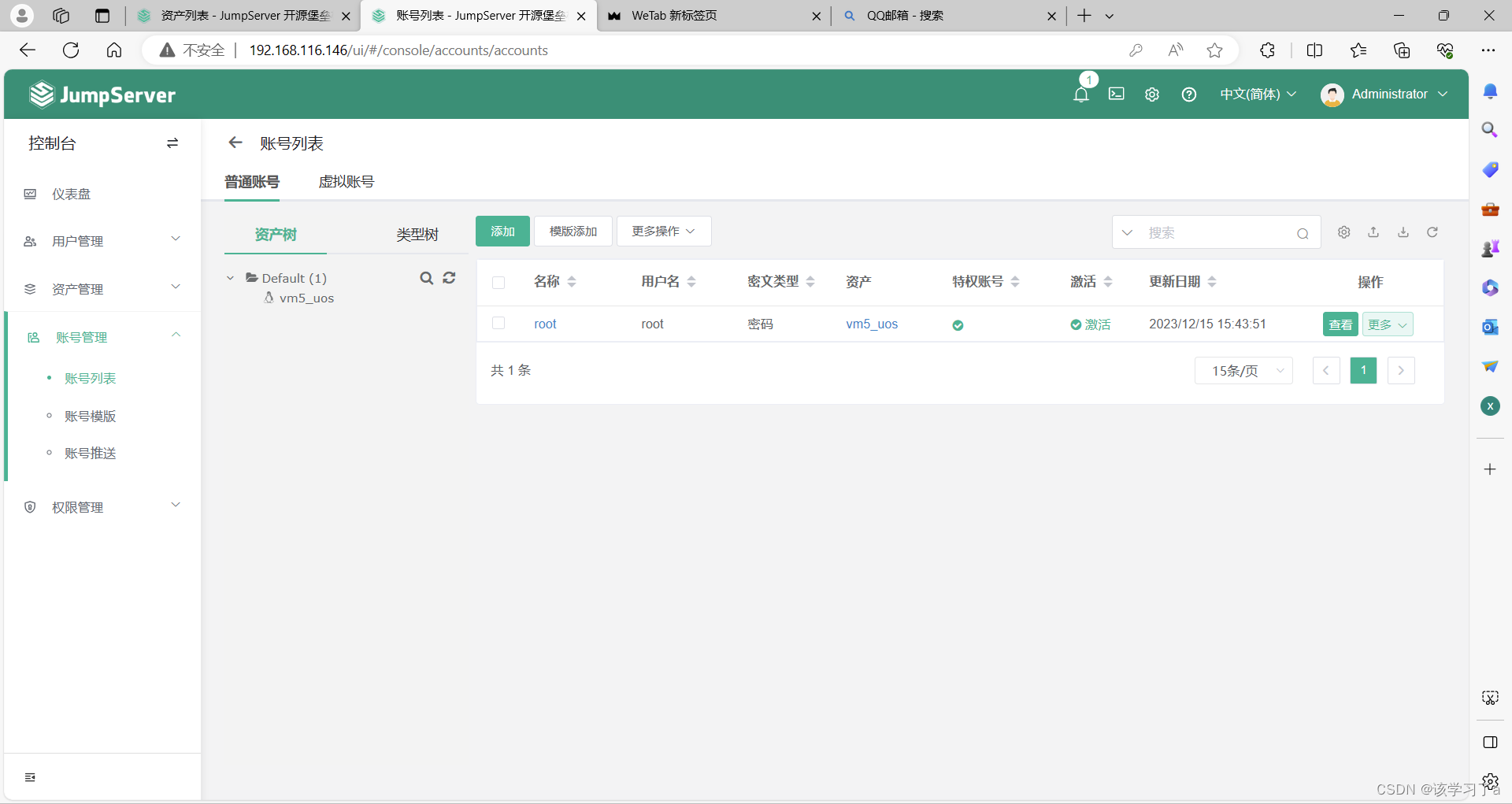The image size is (1512, 804).
Task: Open system settings gear in header
Action: (x=1152, y=94)
